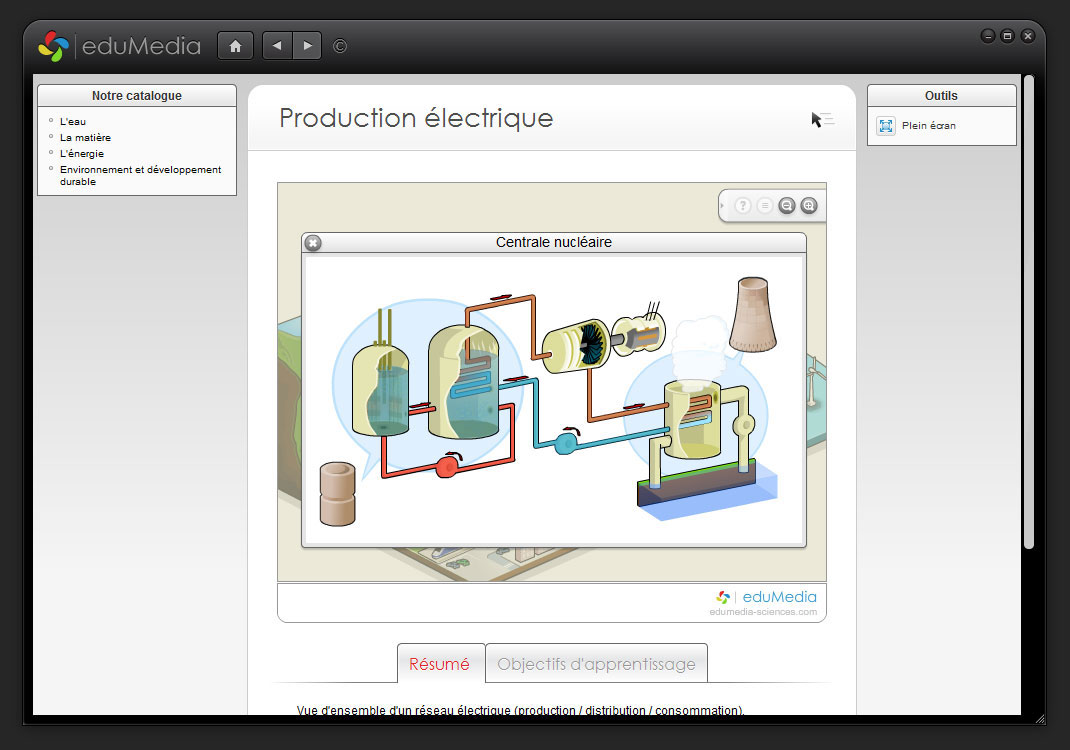This screenshot has width=1070, height=750.
Task: Select La matière in the catalogue
Action: pyautogui.click(x=85, y=138)
